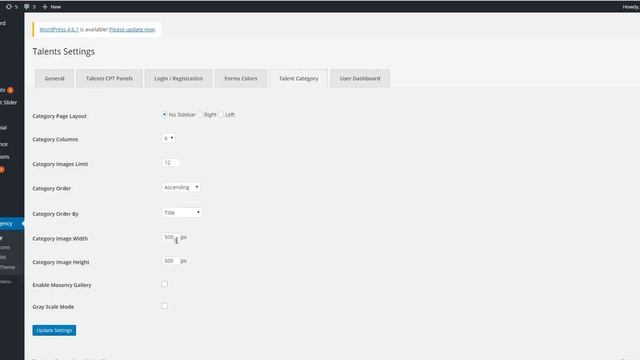Open the Category Columns dropdown
The image size is (640, 360).
tap(169, 138)
